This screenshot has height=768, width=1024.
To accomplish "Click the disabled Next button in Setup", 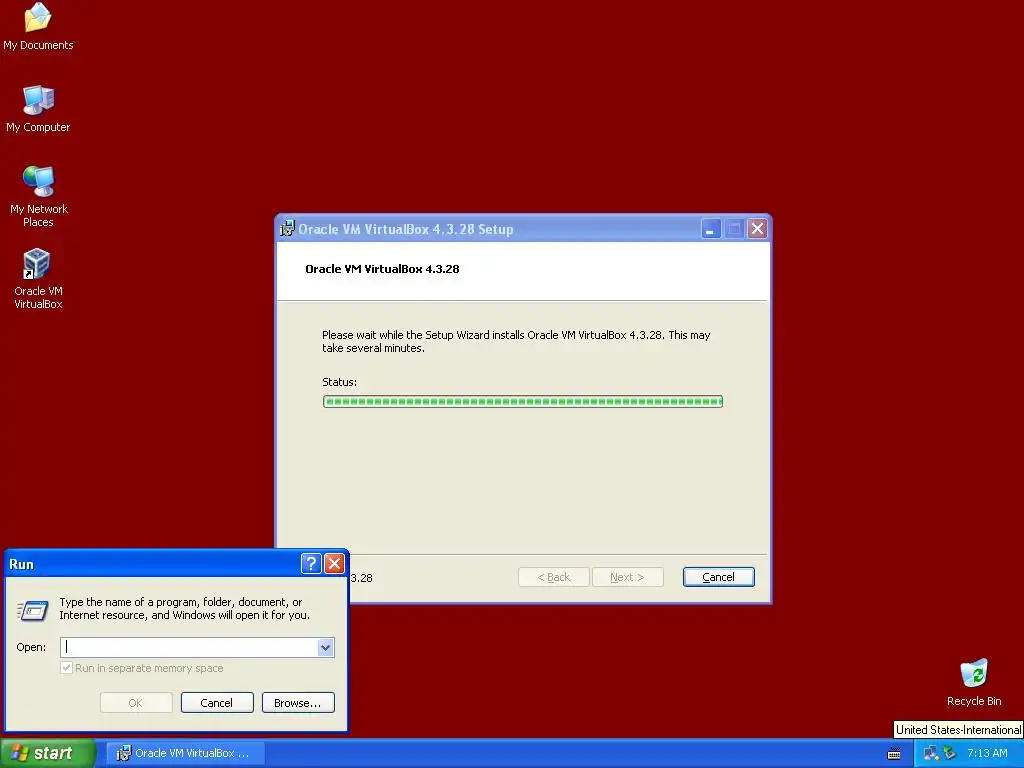I will 628,577.
